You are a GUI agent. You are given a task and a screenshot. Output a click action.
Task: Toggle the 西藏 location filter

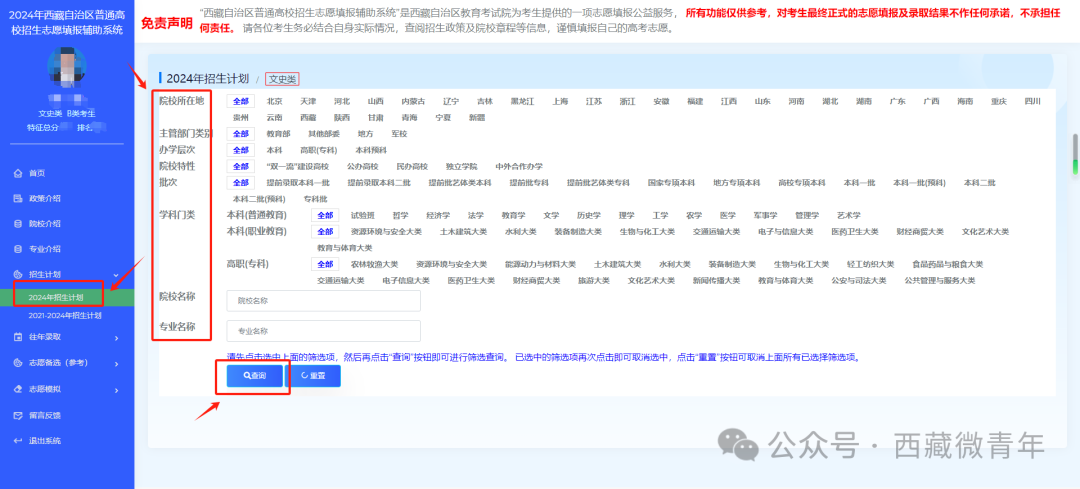pyautogui.click(x=308, y=118)
